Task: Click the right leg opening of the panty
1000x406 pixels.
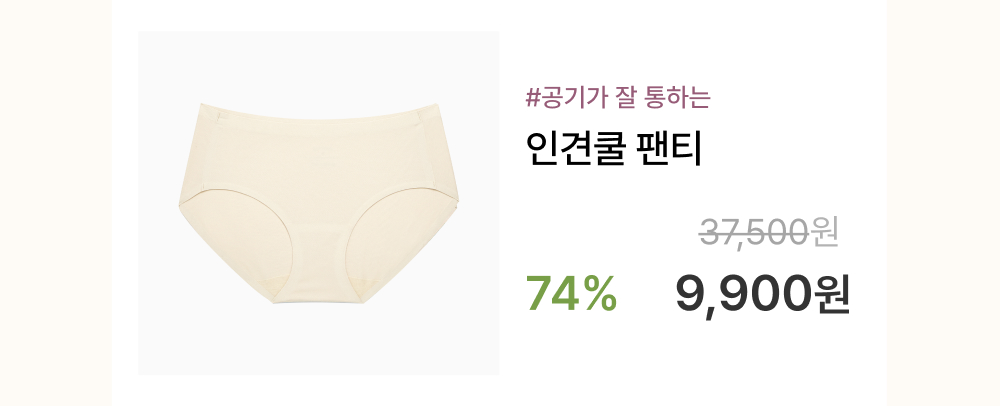Action: pyautogui.click(x=399, y=245)
